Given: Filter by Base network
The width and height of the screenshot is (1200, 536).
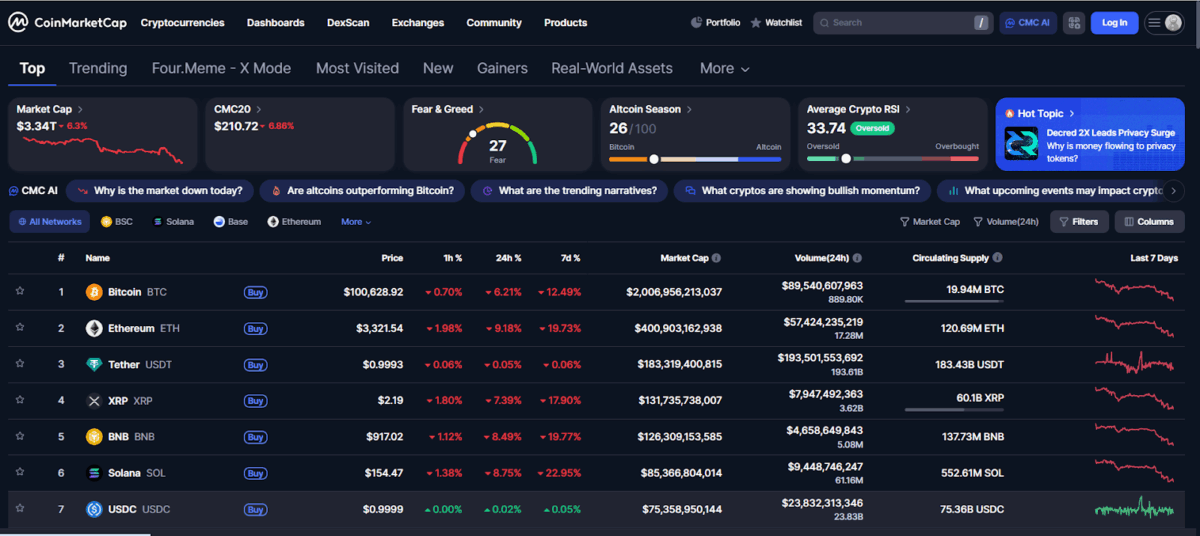Looking at the screenshot, I should click(x=230, y=222).
